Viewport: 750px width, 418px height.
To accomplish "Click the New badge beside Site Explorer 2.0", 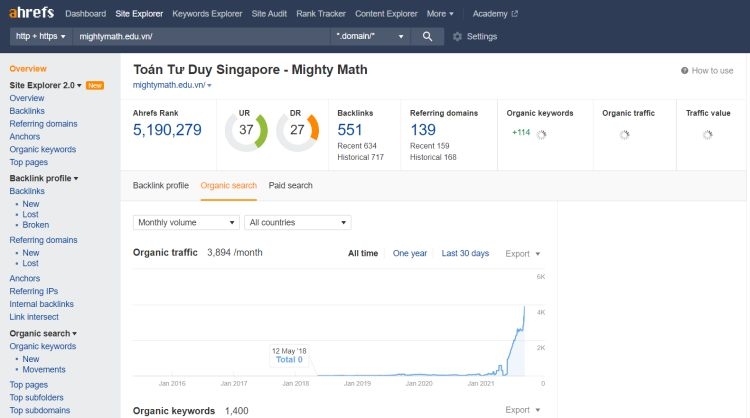I will click(x=95, y=86).
